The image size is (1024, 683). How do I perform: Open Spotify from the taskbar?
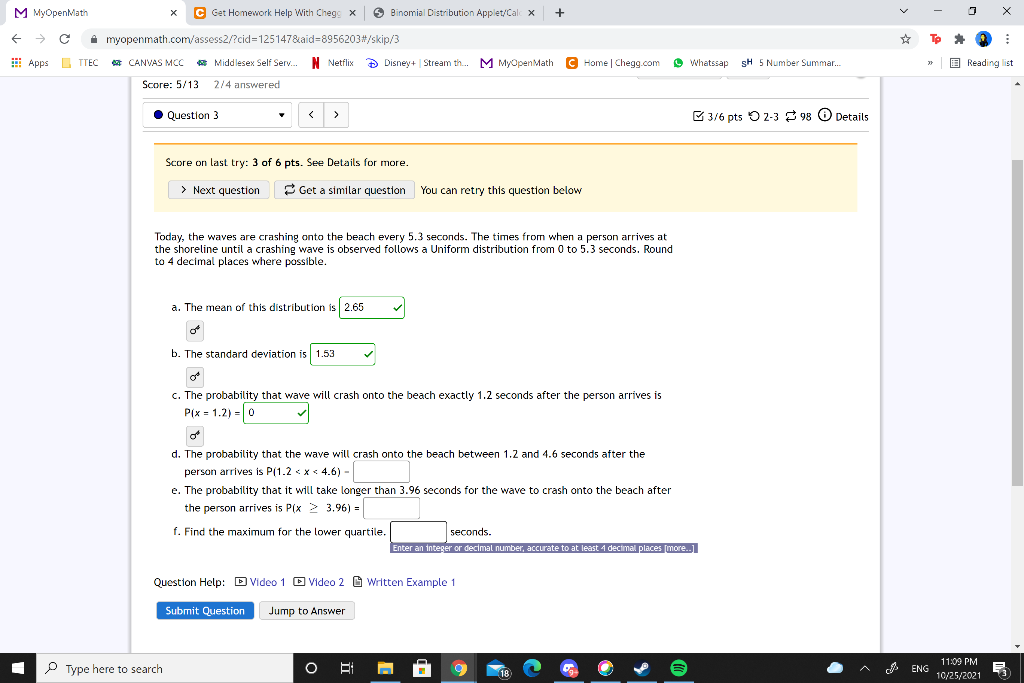click(680, 668)
